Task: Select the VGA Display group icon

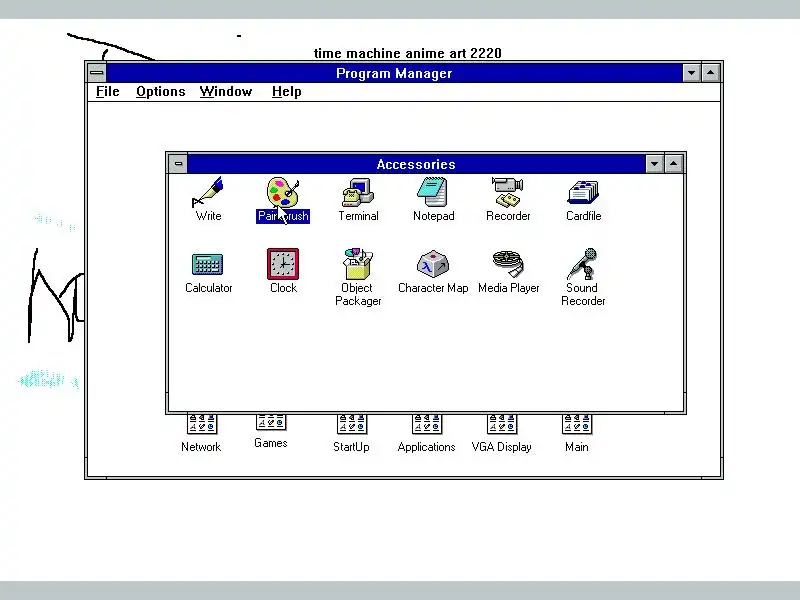Action: pyautogui.click(x=502, y=424)
